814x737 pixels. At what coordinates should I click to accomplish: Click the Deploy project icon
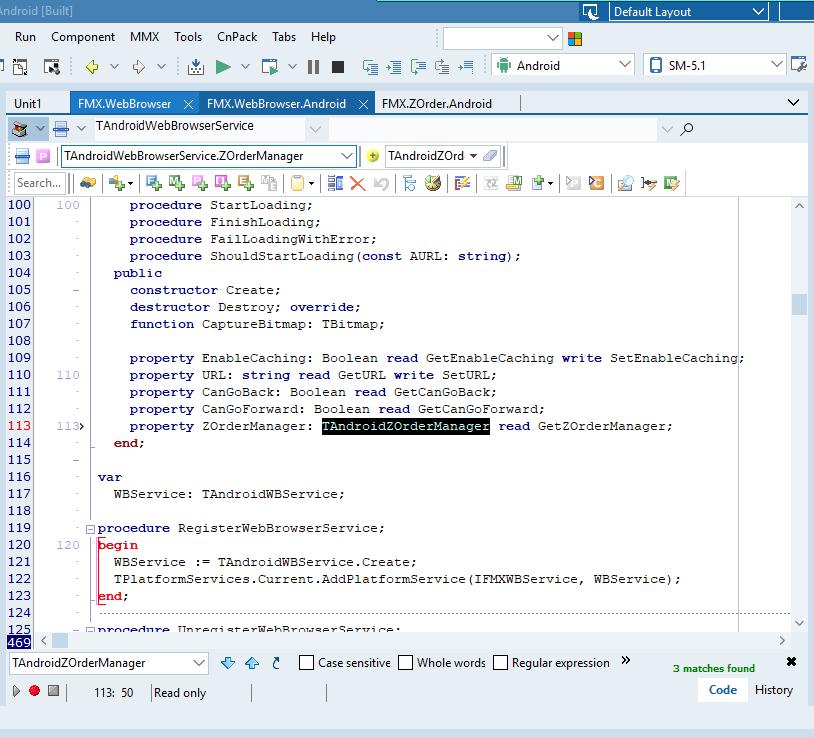coord(196,66)
